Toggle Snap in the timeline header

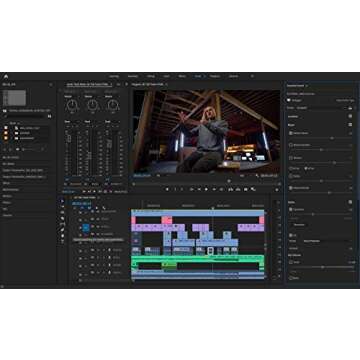click(82, 208)
